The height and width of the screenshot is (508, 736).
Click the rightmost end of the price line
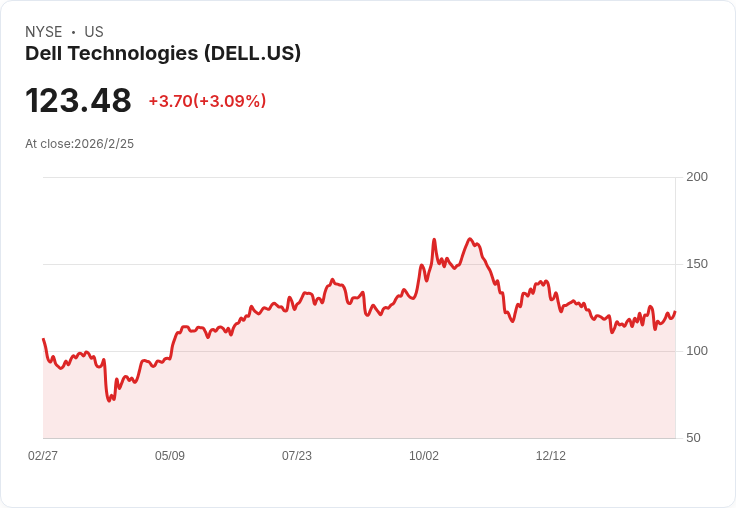(x=675, y=312)
